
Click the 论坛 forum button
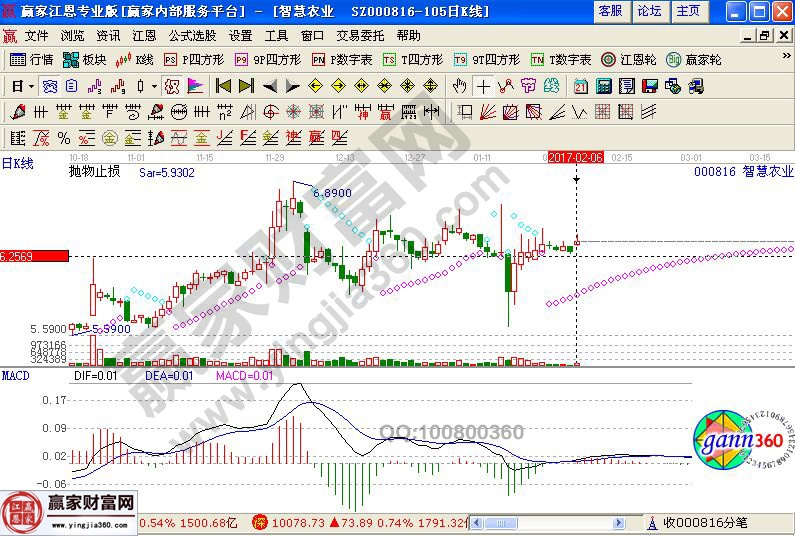[649, 11]
